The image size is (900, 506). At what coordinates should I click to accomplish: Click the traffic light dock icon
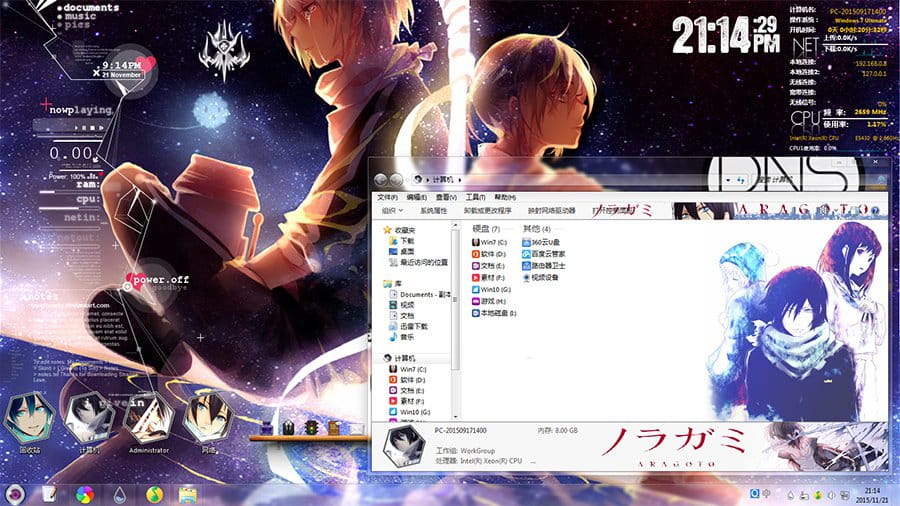pos(311,427)
